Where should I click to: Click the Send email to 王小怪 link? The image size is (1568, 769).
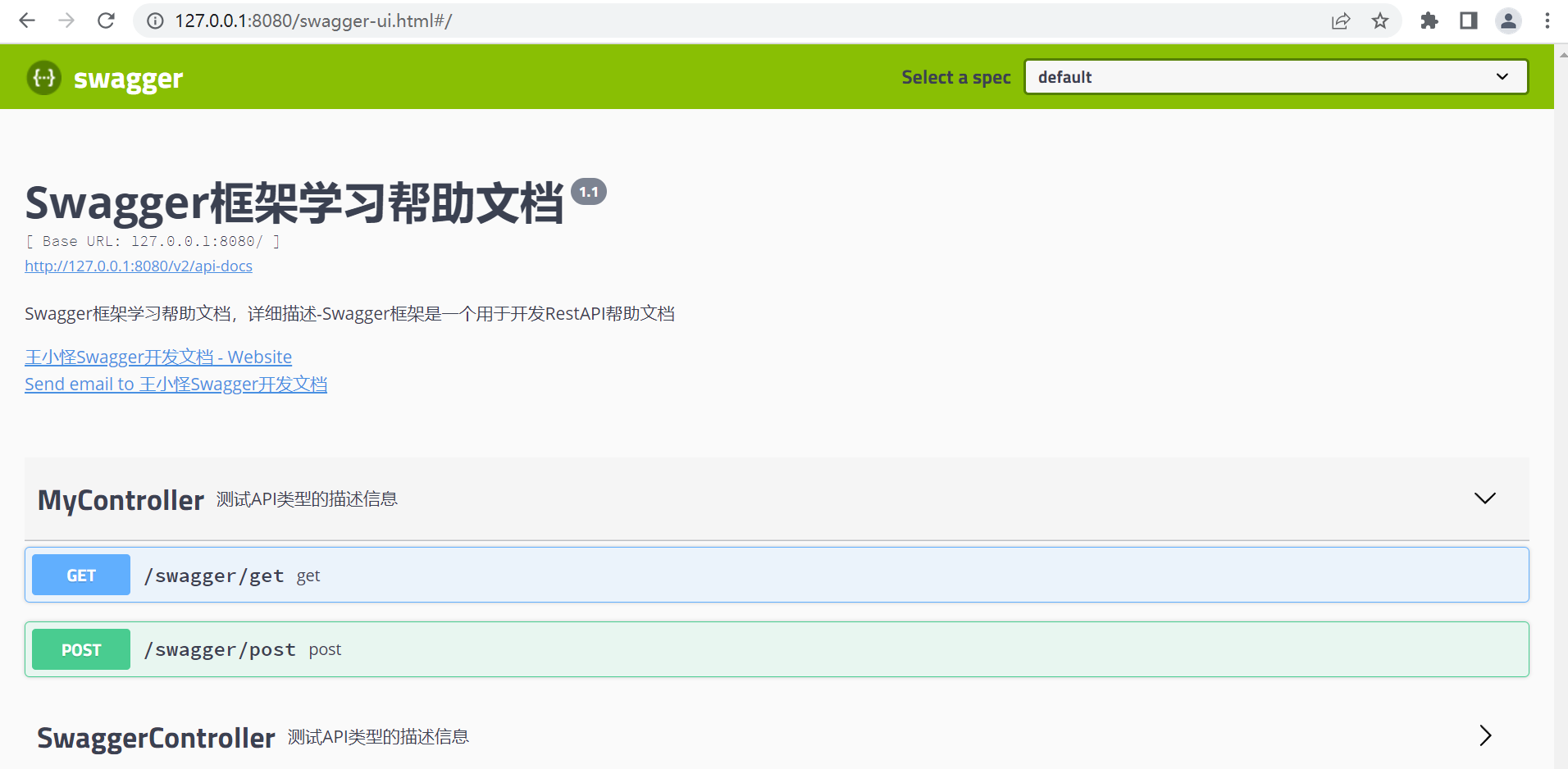[x=175, y=384]
